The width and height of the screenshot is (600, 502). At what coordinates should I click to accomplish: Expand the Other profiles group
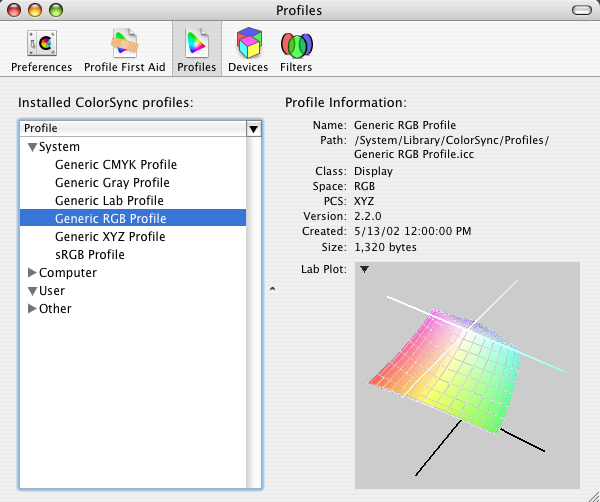pos(33,309)
